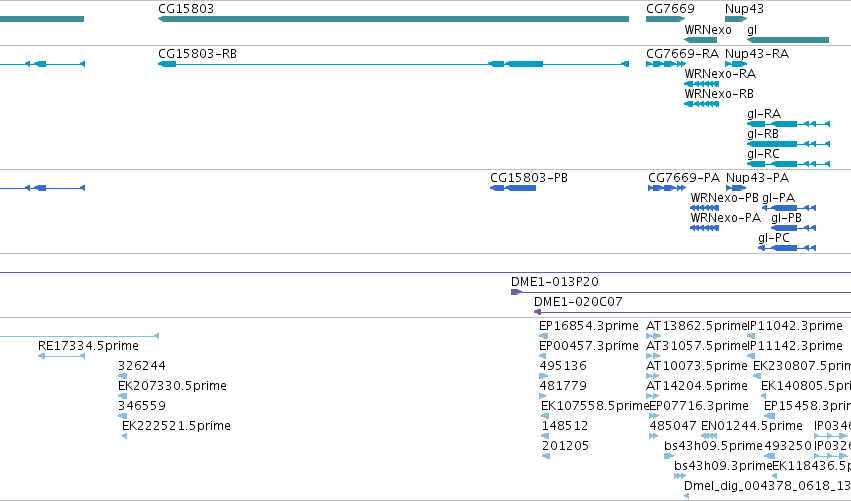Image resolution: width=851 pixels, height=501 pixels.
Task: Click the IP11142.3prime EST label
Action: 795,346
